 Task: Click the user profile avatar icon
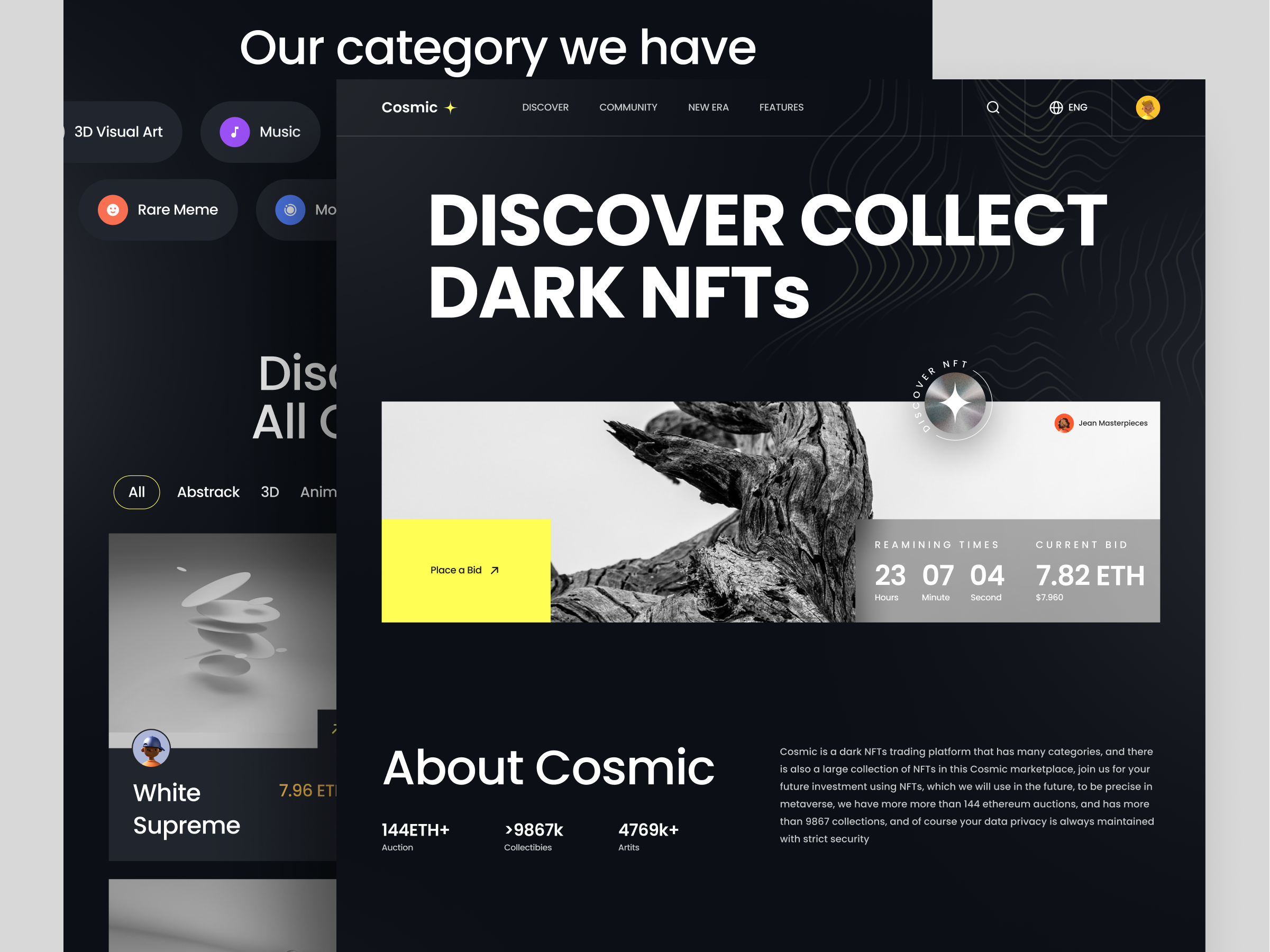pos(1148,107)
